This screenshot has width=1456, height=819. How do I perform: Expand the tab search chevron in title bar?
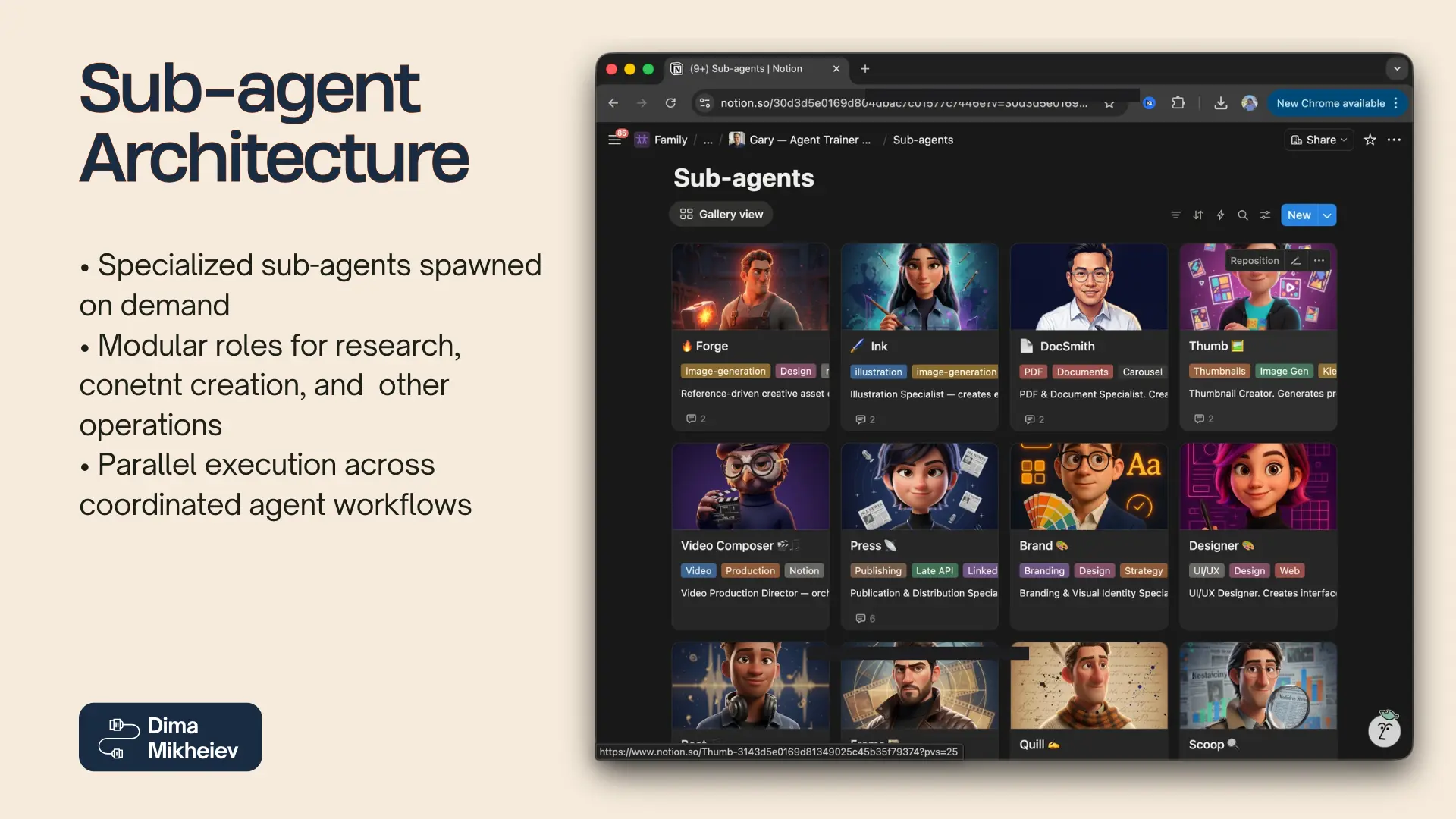(1397, 69)
